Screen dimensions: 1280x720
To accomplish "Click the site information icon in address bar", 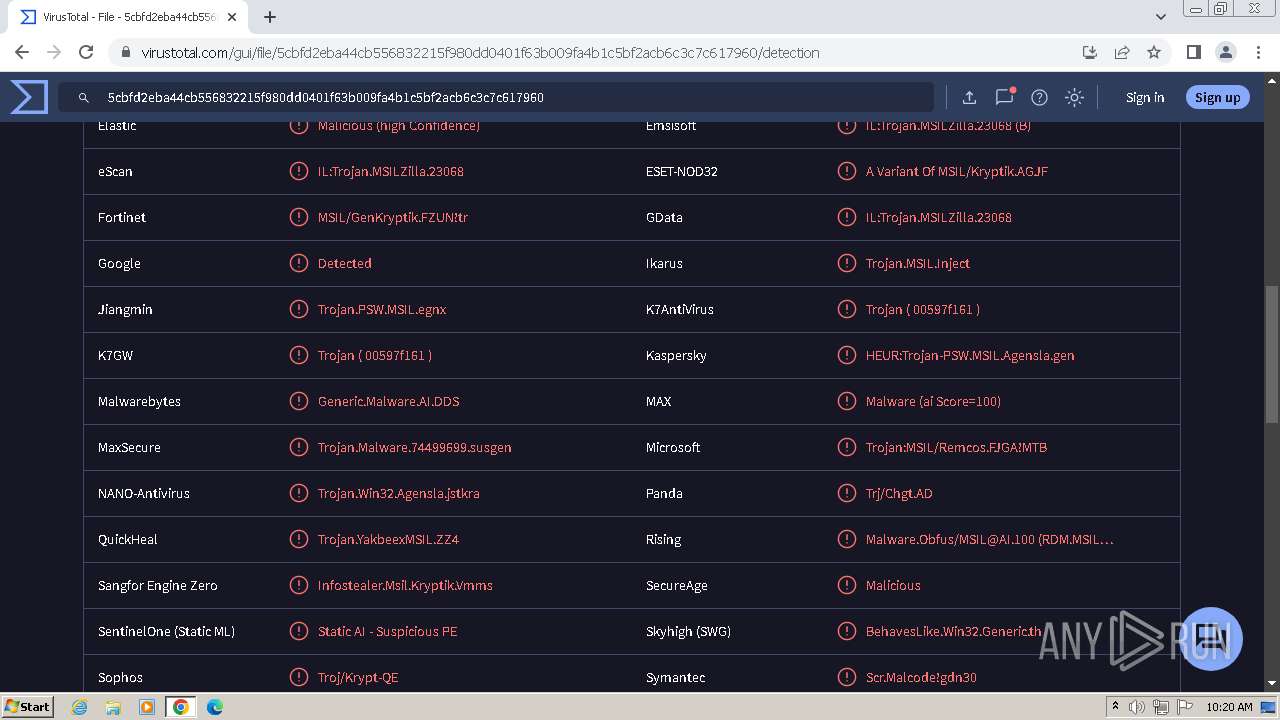I will pos(125,52).
